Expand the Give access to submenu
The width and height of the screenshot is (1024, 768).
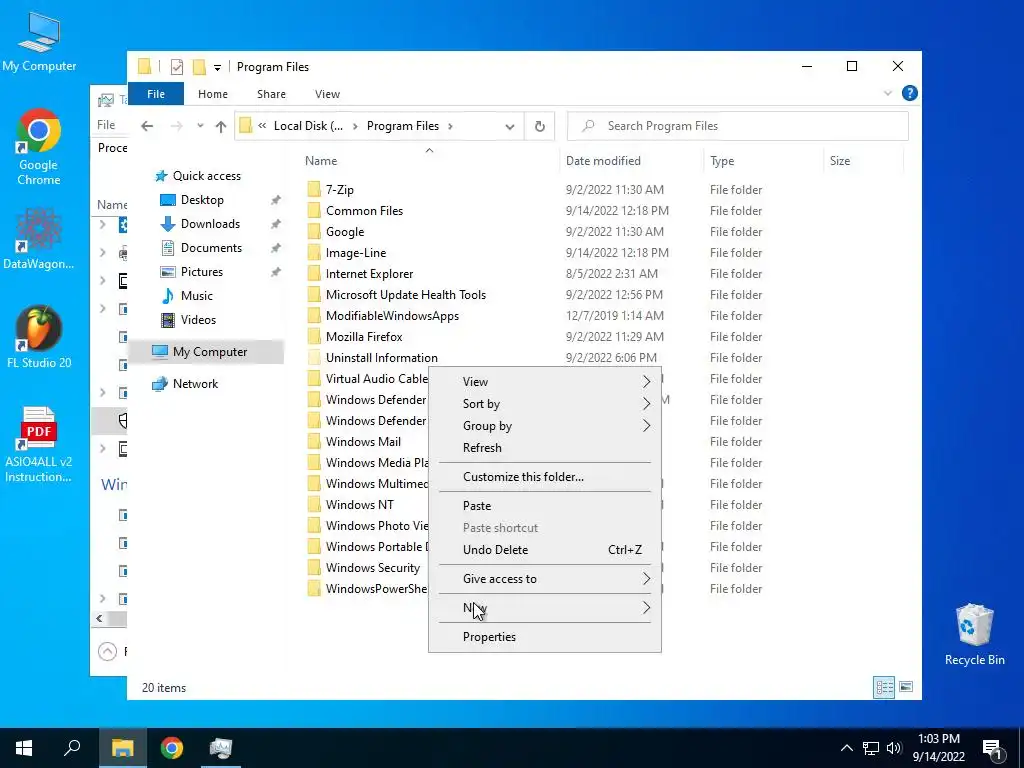pos(545,579)
